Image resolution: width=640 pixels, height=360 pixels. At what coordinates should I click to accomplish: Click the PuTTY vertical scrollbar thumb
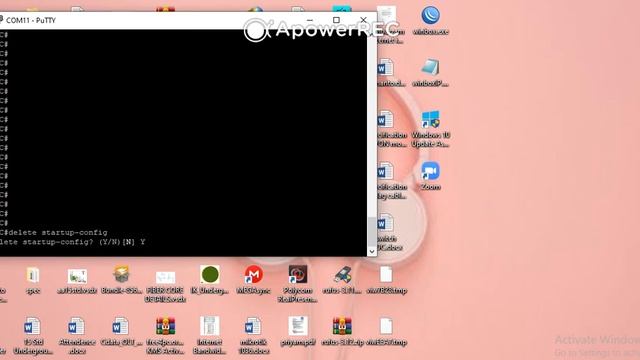(x=371, y=231)
